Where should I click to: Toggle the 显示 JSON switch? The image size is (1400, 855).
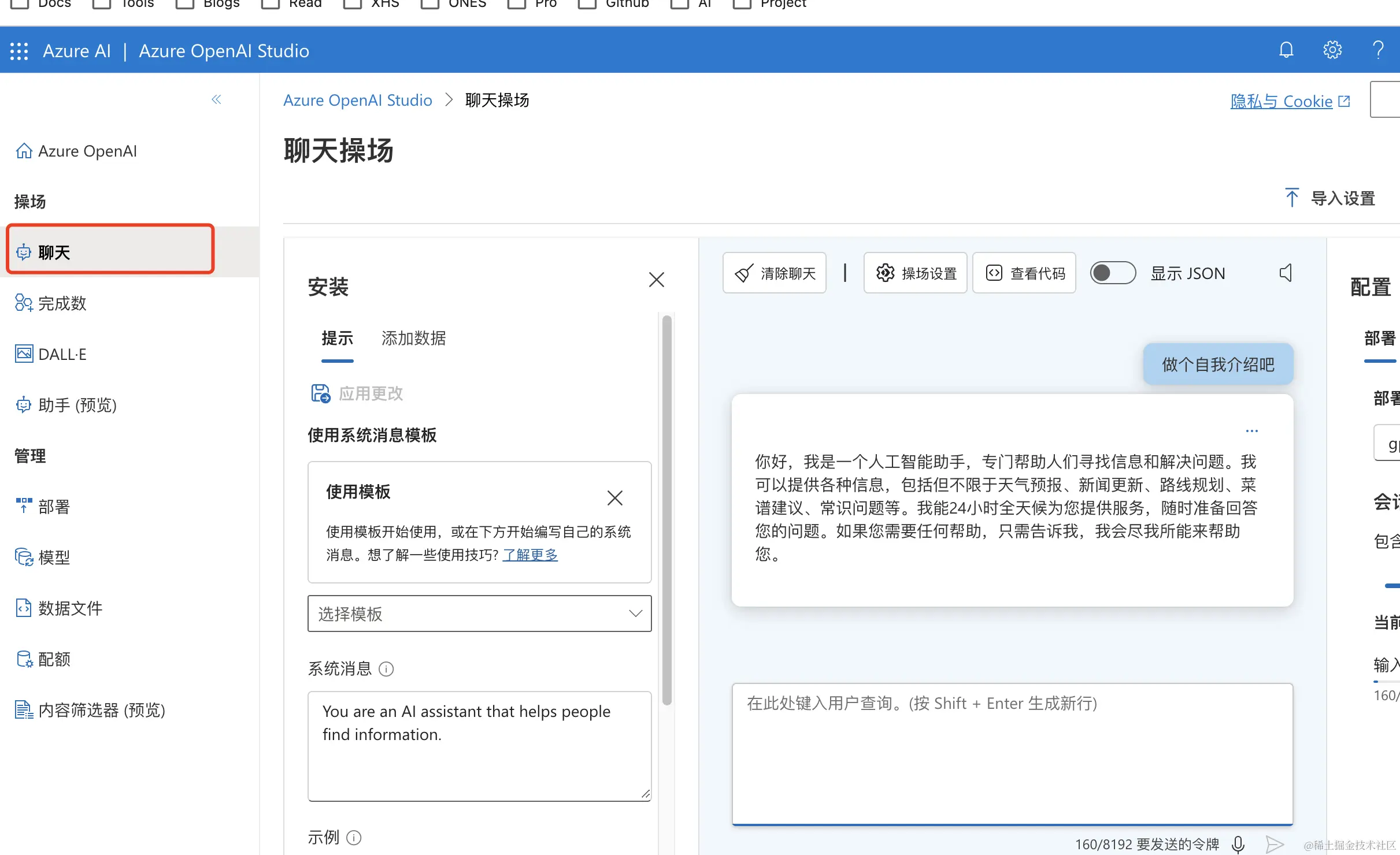[1113, 273]
